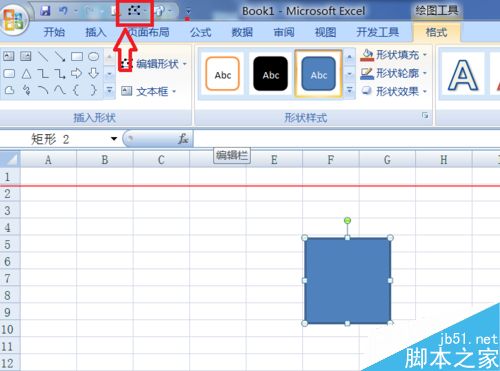Apply the blue outline WordArt A style
Viewport: 500px width, 371px height.
[463, 76]
